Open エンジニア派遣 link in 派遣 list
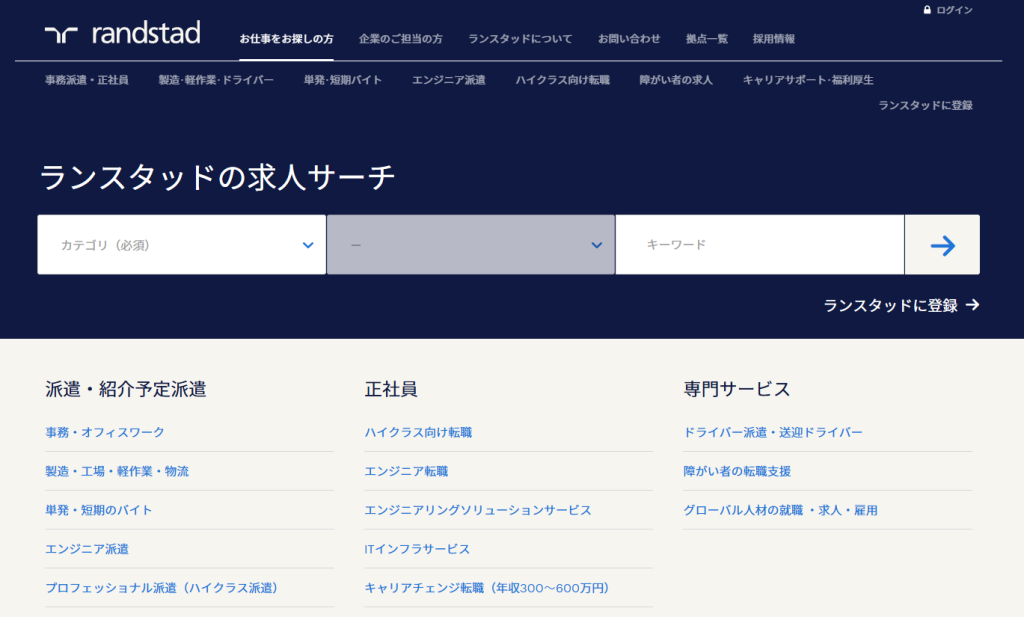 tap(87, 549)
